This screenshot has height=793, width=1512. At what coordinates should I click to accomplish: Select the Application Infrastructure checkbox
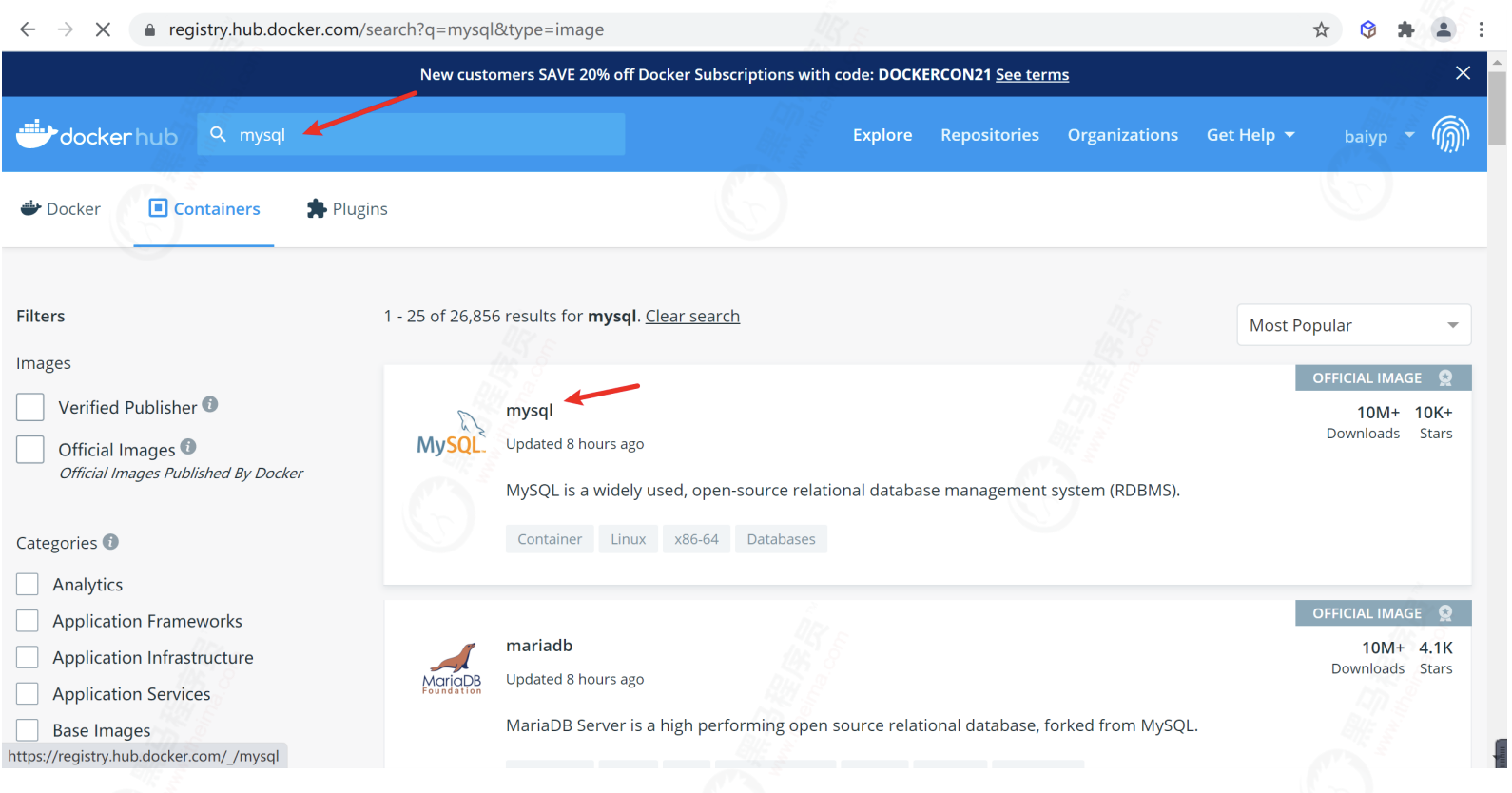(28, 657)
